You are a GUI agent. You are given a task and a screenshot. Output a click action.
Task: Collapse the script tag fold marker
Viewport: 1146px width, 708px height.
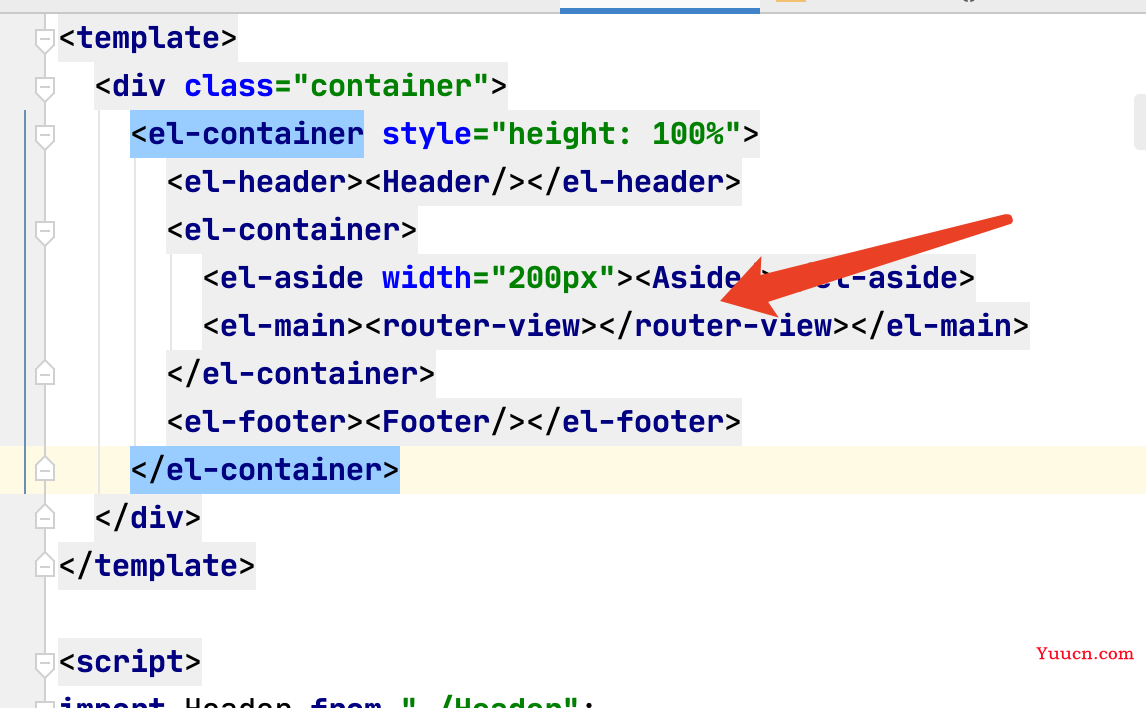pos(45,663)
